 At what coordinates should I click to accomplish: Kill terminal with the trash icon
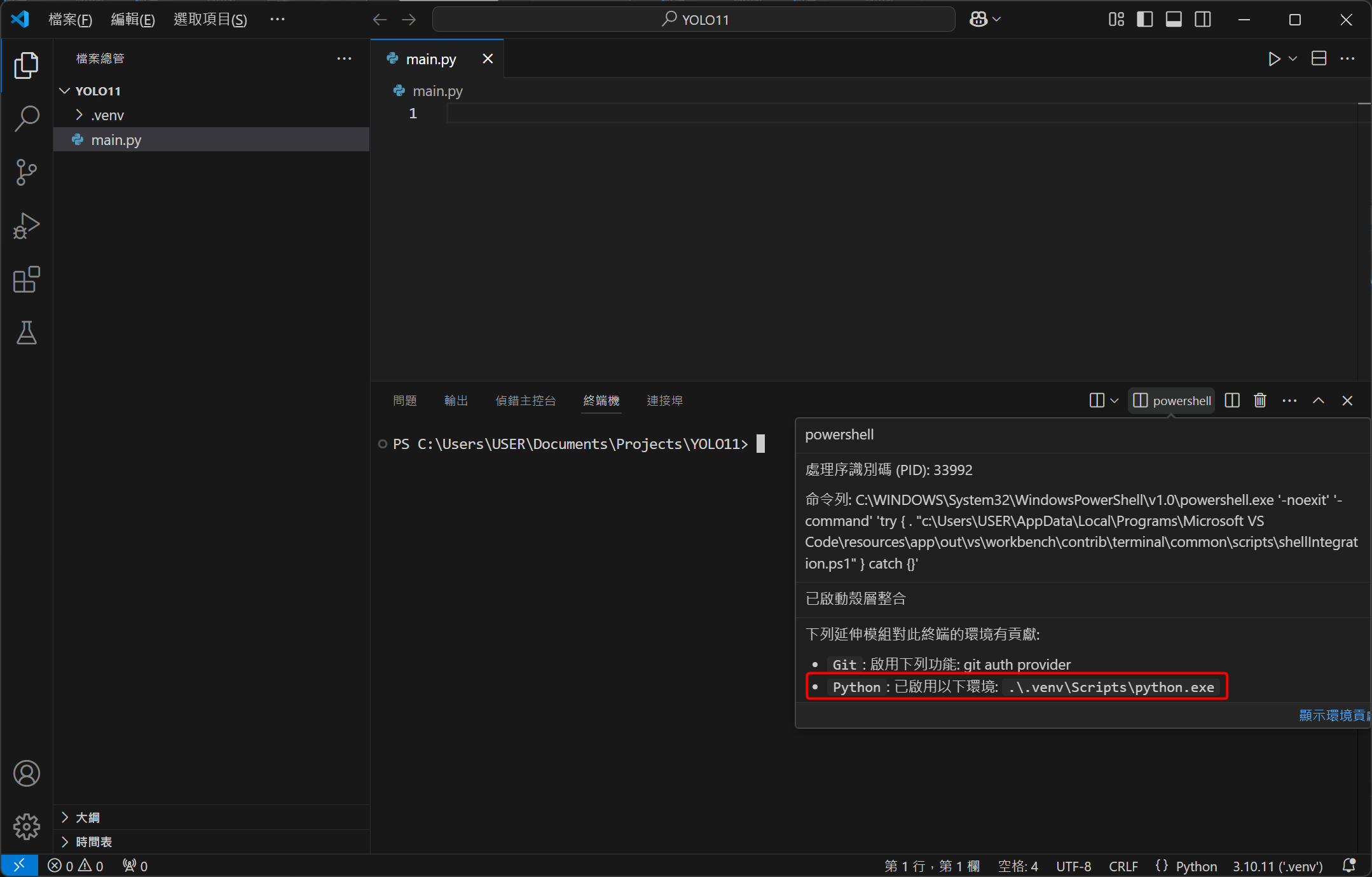(1260, 400)
